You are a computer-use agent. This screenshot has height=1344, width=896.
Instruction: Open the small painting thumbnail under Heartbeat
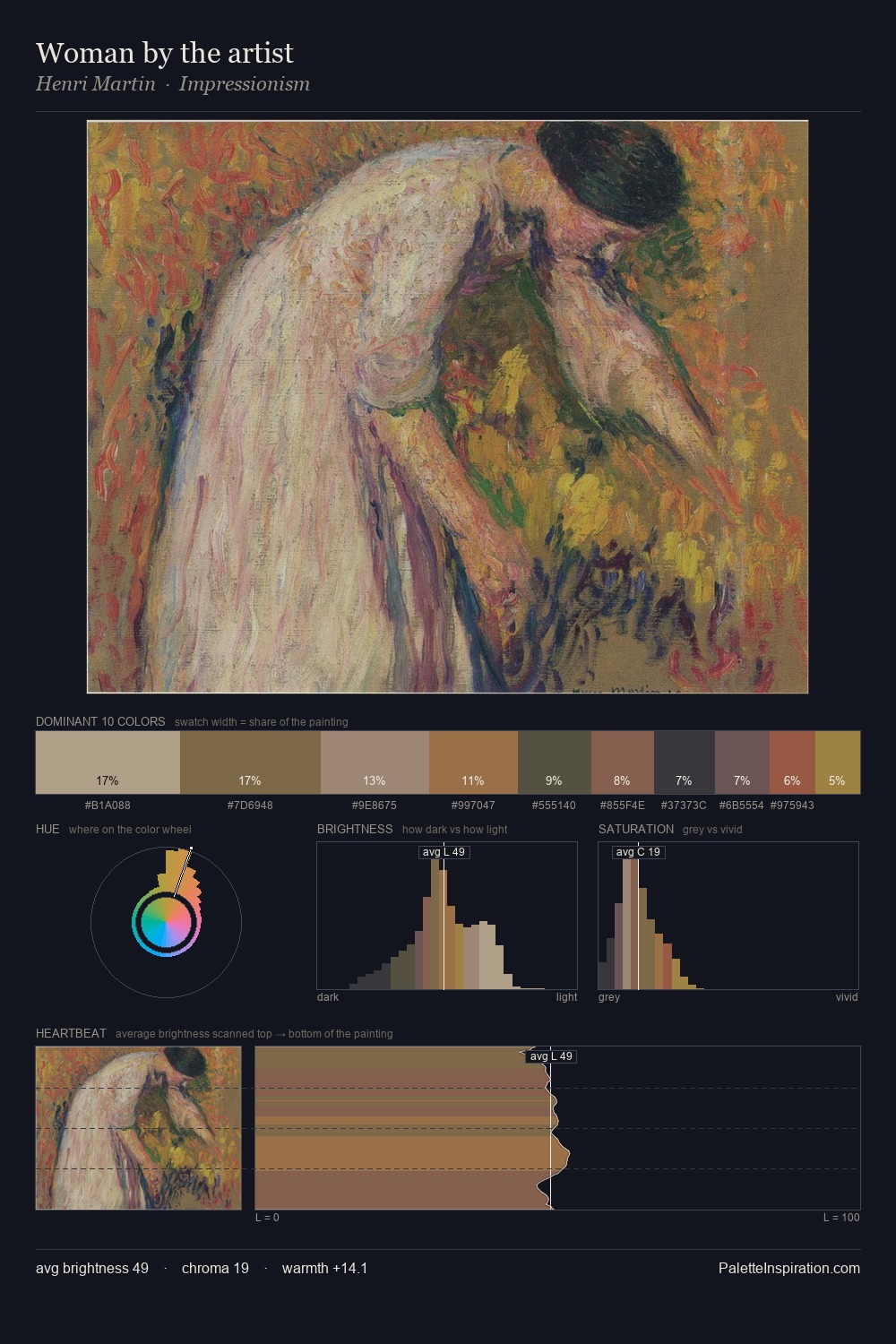[x=139, y=1128]
